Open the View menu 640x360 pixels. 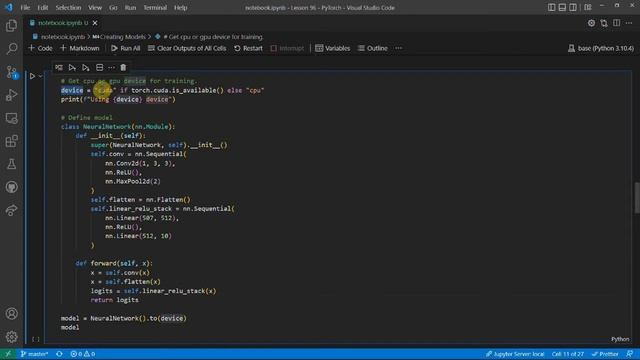tap(95, 7)
